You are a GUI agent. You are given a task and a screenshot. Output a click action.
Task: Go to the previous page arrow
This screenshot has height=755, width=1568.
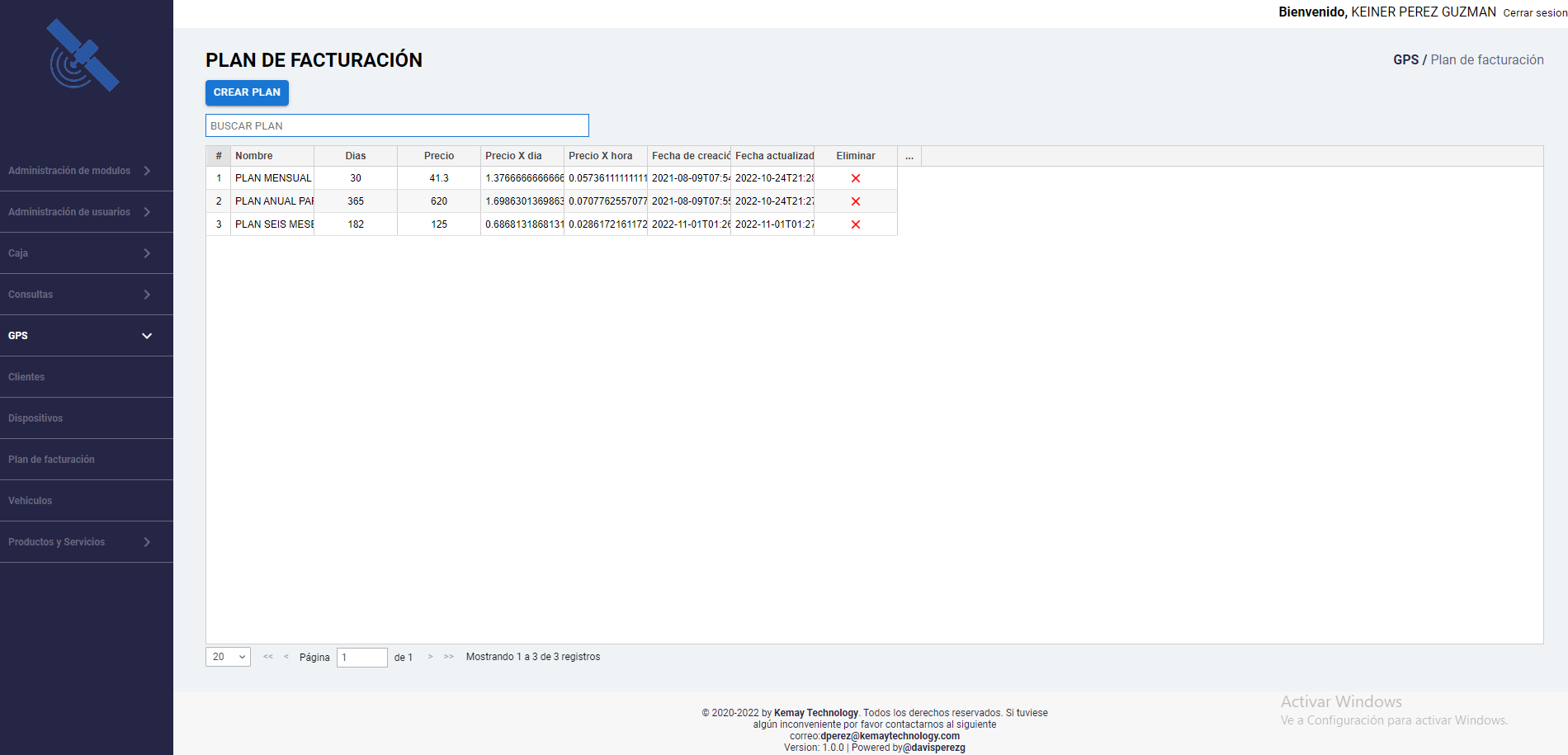[286, 657]
